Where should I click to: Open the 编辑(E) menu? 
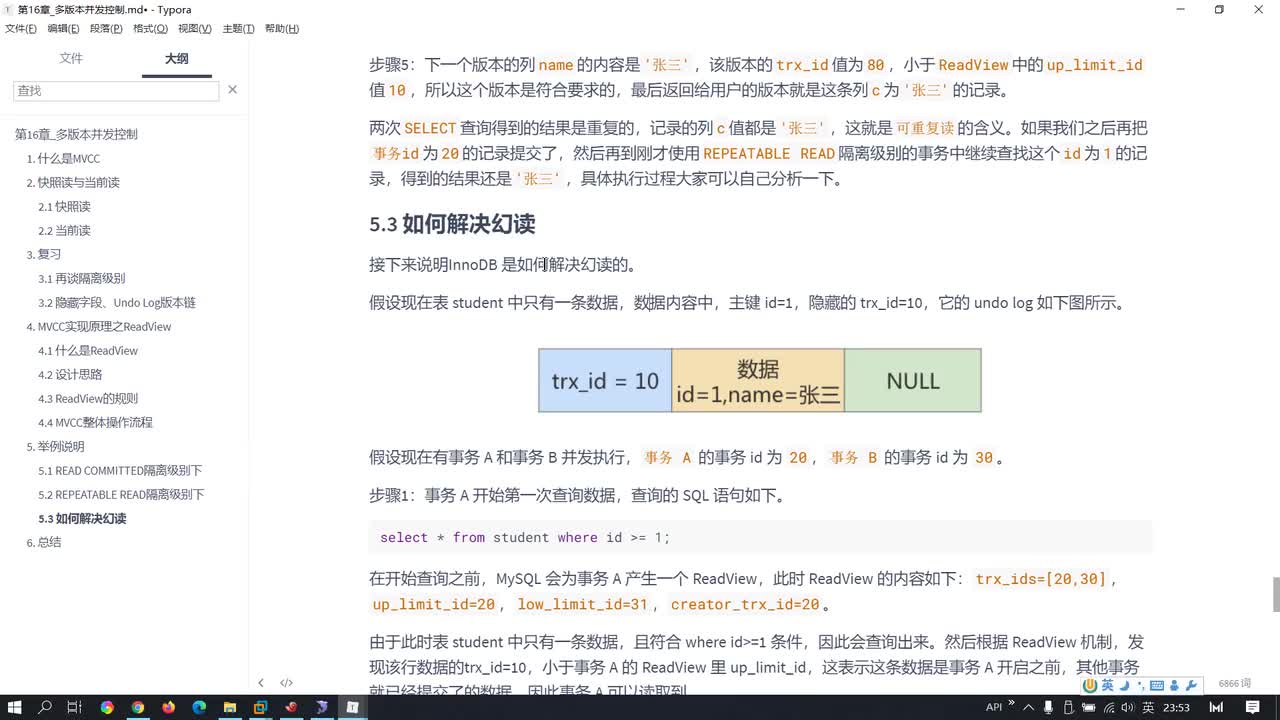64,29
